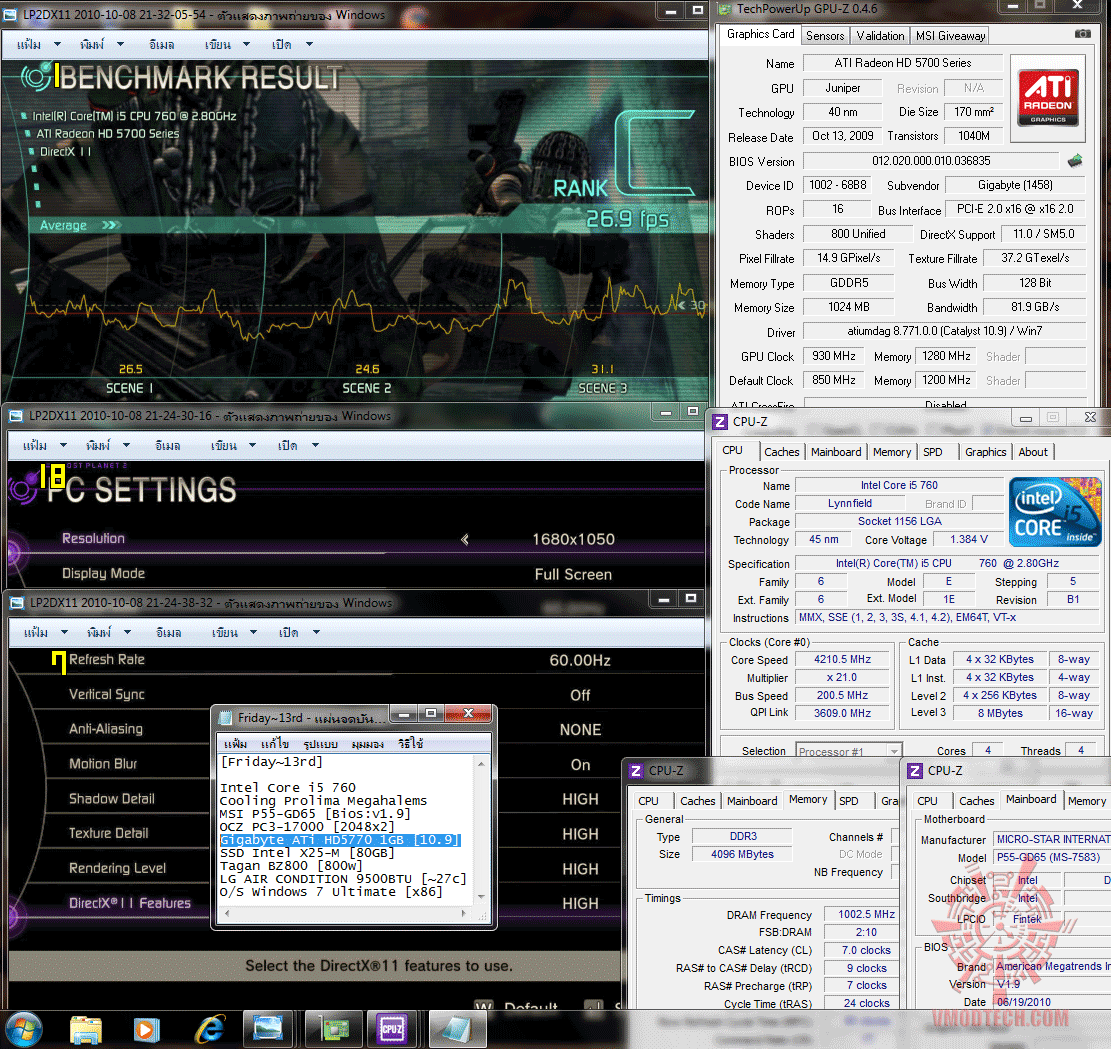Switch to the Notepad taskbar button

coord(457,1028)
